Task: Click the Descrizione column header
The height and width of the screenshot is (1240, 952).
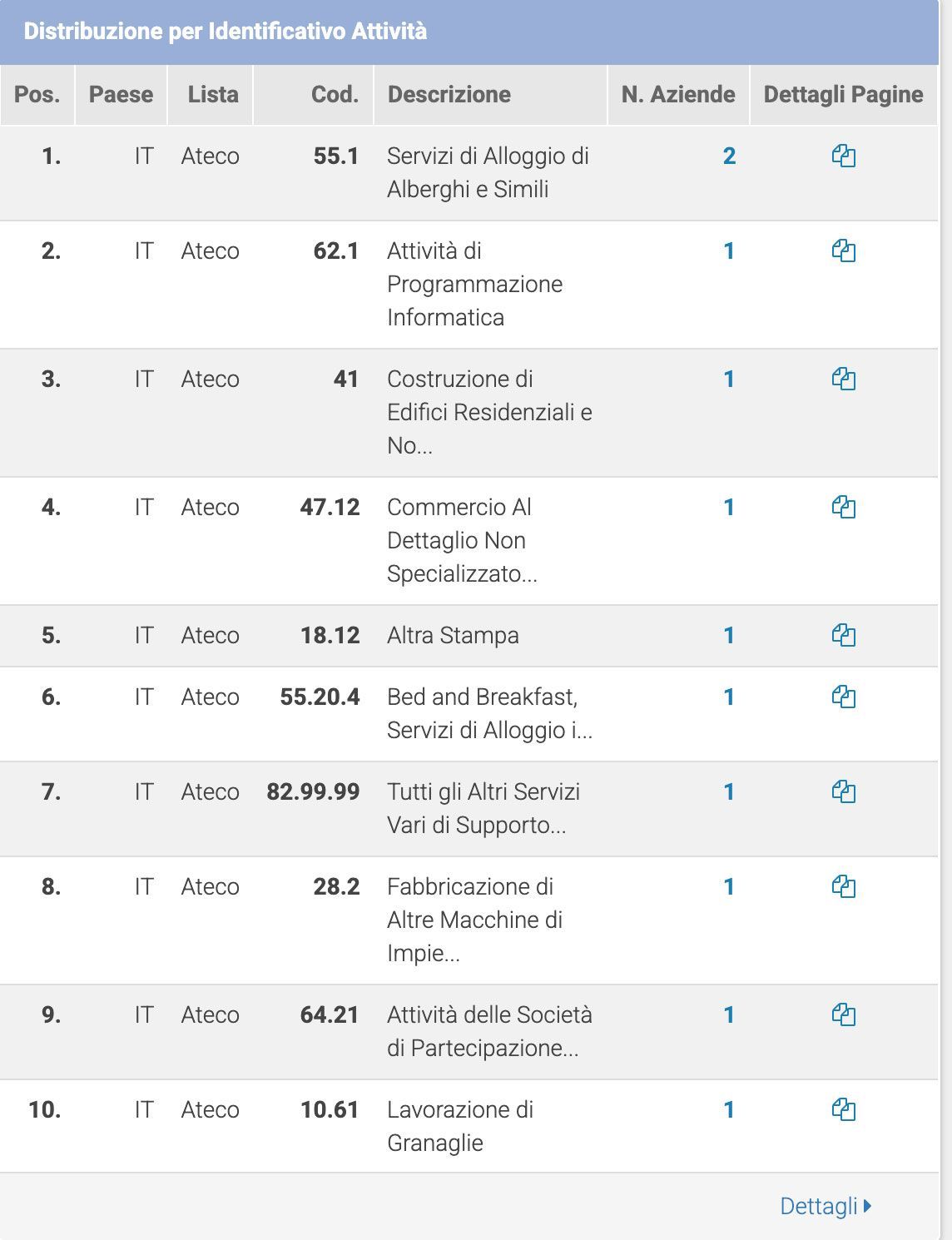Action: (449, 95)
